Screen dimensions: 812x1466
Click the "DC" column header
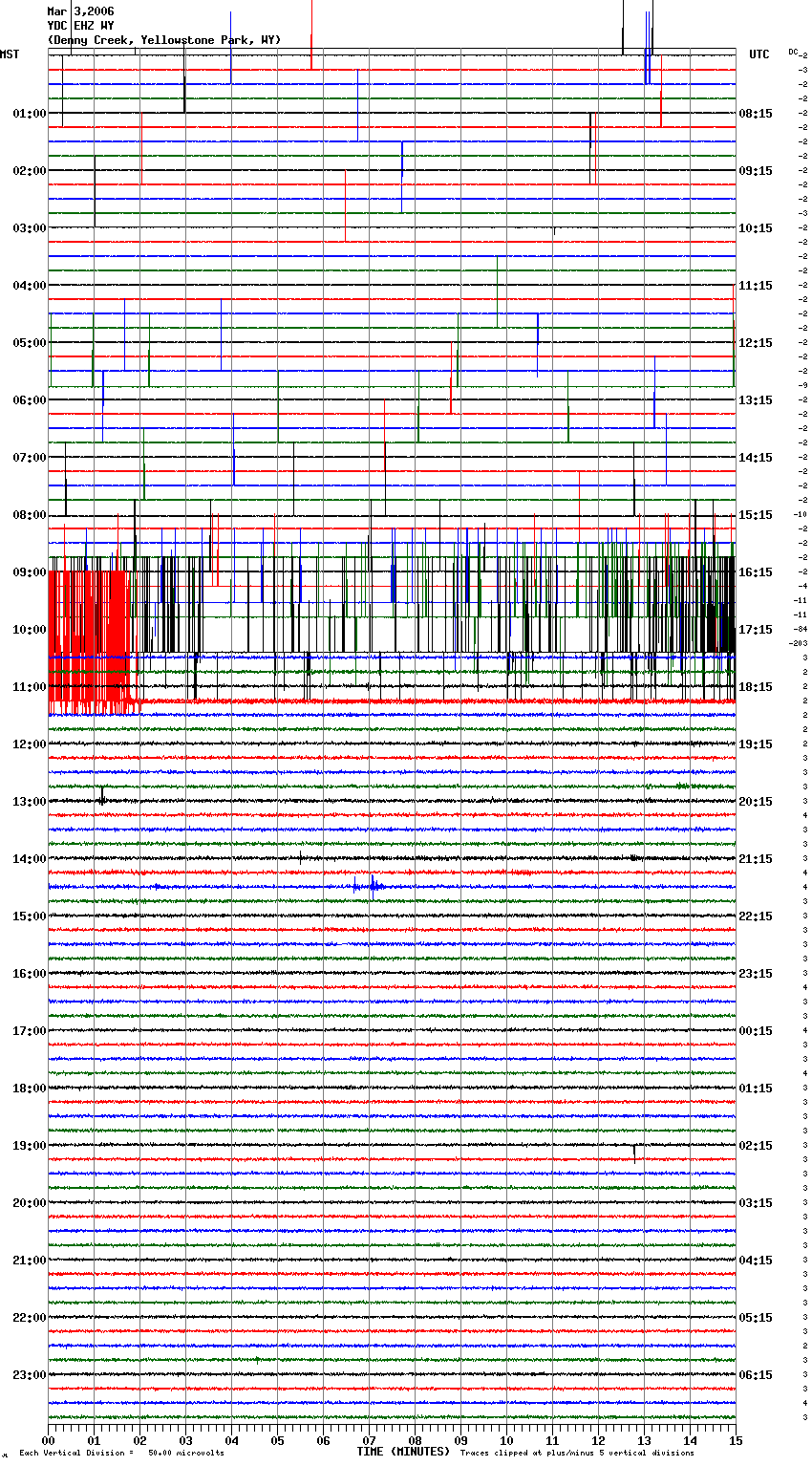tap(794, 53)
